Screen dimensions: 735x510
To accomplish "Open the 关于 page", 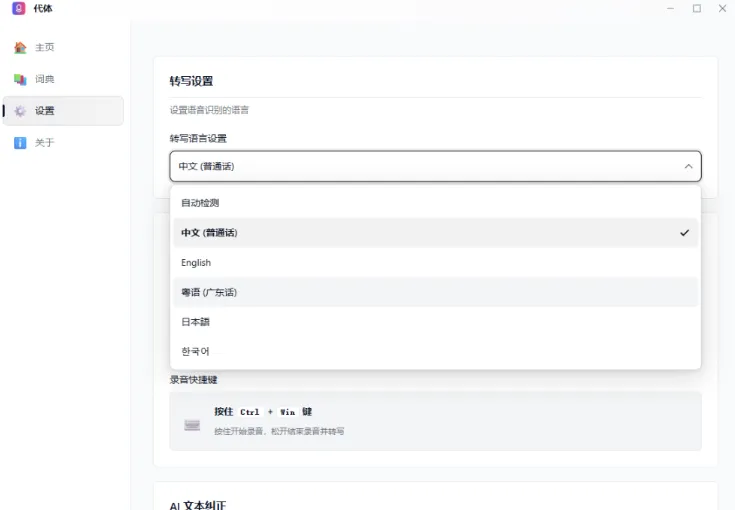I will pyautogui.click(x=45, y=143).
